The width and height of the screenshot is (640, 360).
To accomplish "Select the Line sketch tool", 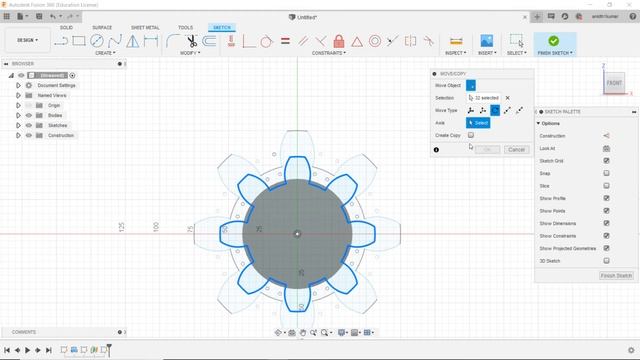I will [x=61, y=41].
